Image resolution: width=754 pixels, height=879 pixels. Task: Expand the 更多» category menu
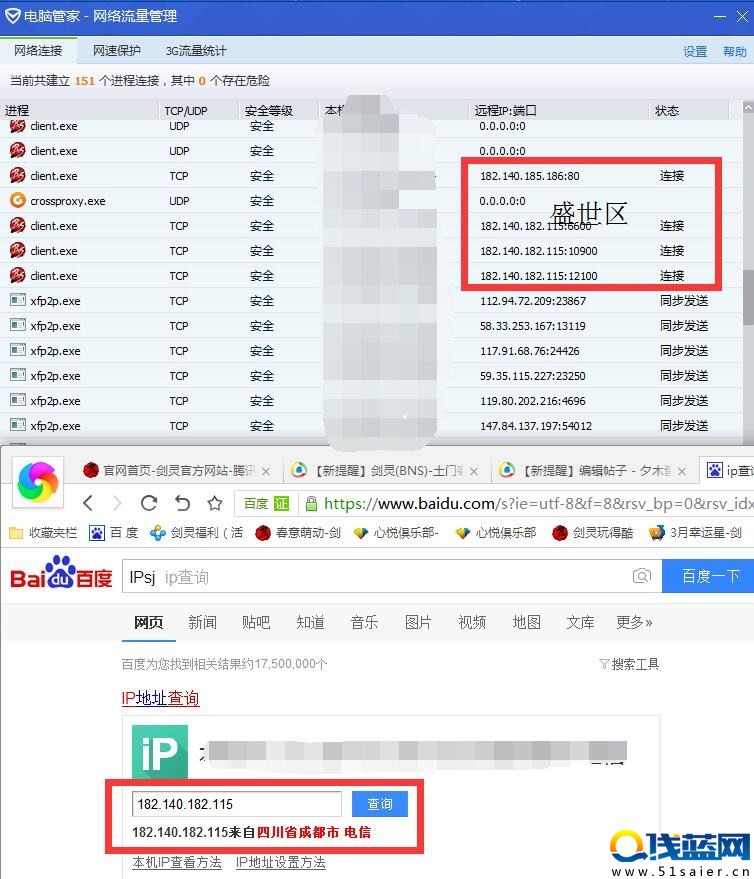634,622
